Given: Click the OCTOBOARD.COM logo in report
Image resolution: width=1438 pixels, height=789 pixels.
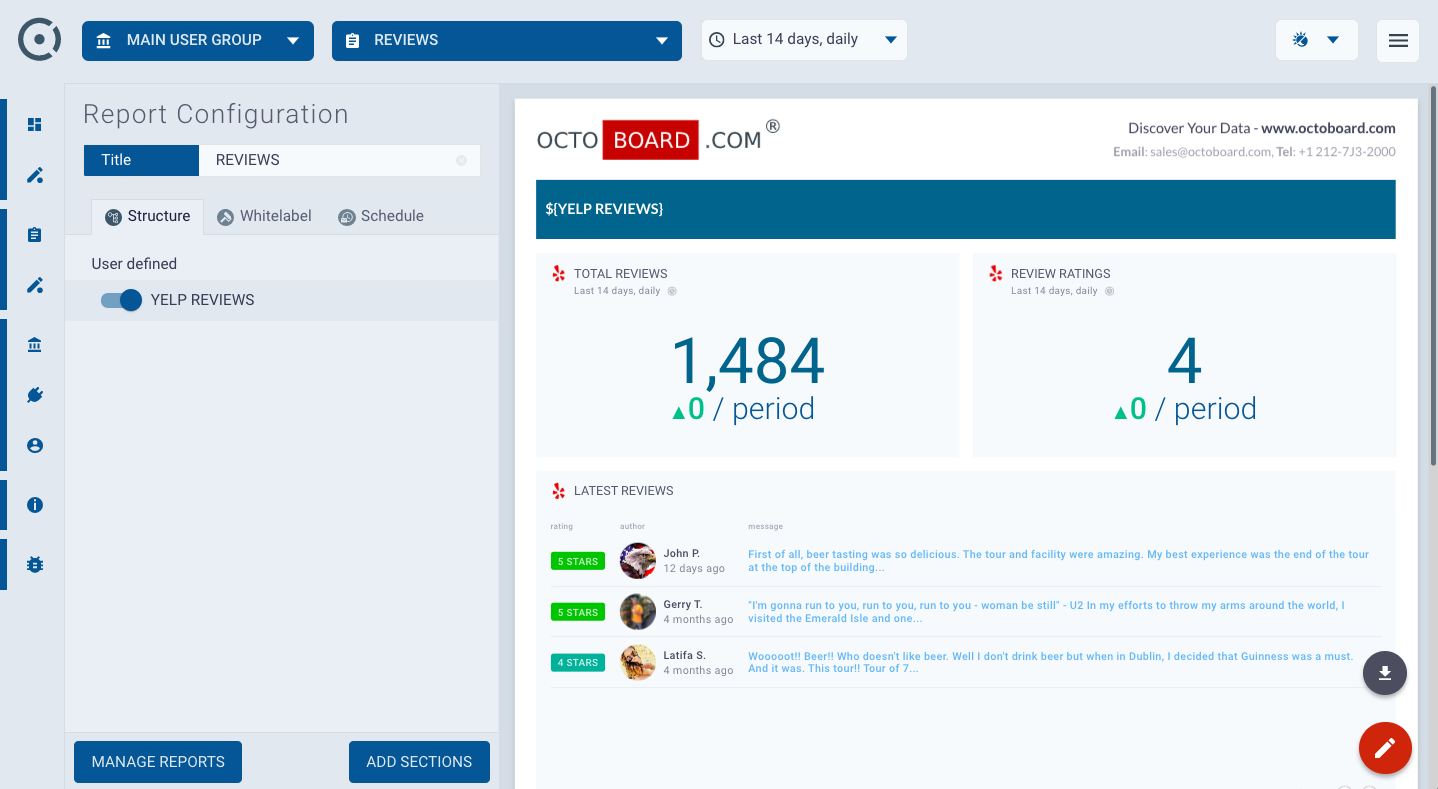Looking at the screenshot, I should [x=658, y=139].
